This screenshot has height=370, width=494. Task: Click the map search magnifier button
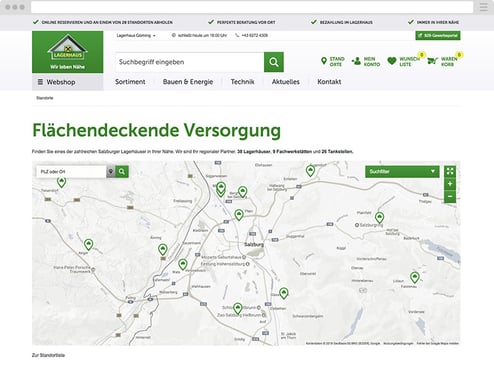[x=122, y=172]
